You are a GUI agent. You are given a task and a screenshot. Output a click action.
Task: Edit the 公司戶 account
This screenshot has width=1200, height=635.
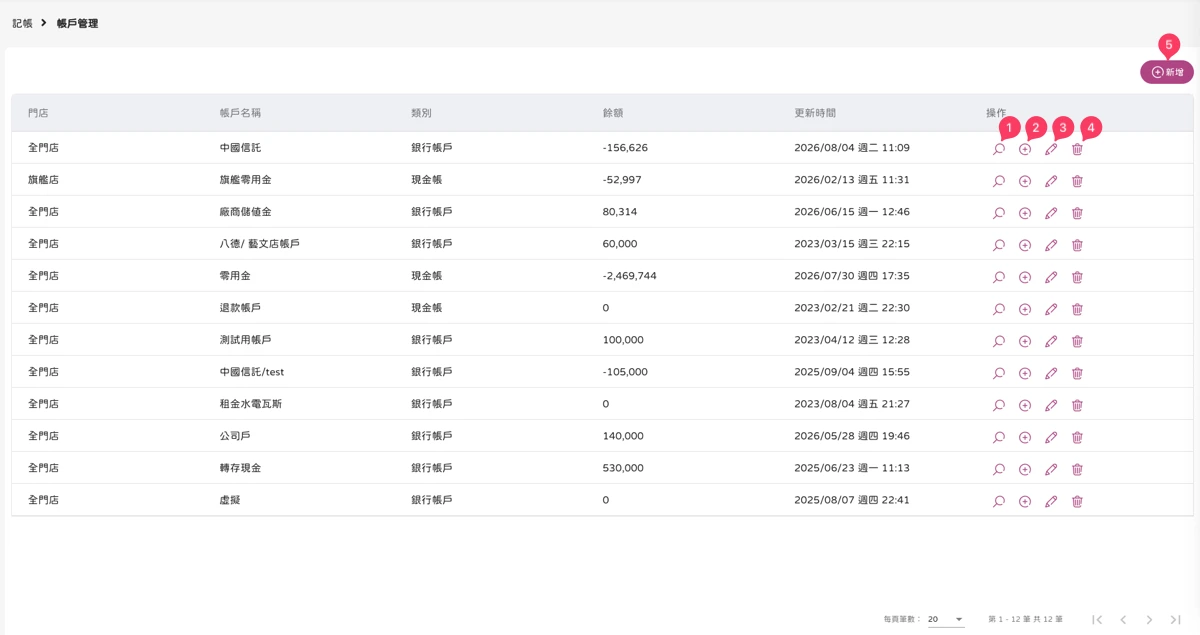(1051, 437)
